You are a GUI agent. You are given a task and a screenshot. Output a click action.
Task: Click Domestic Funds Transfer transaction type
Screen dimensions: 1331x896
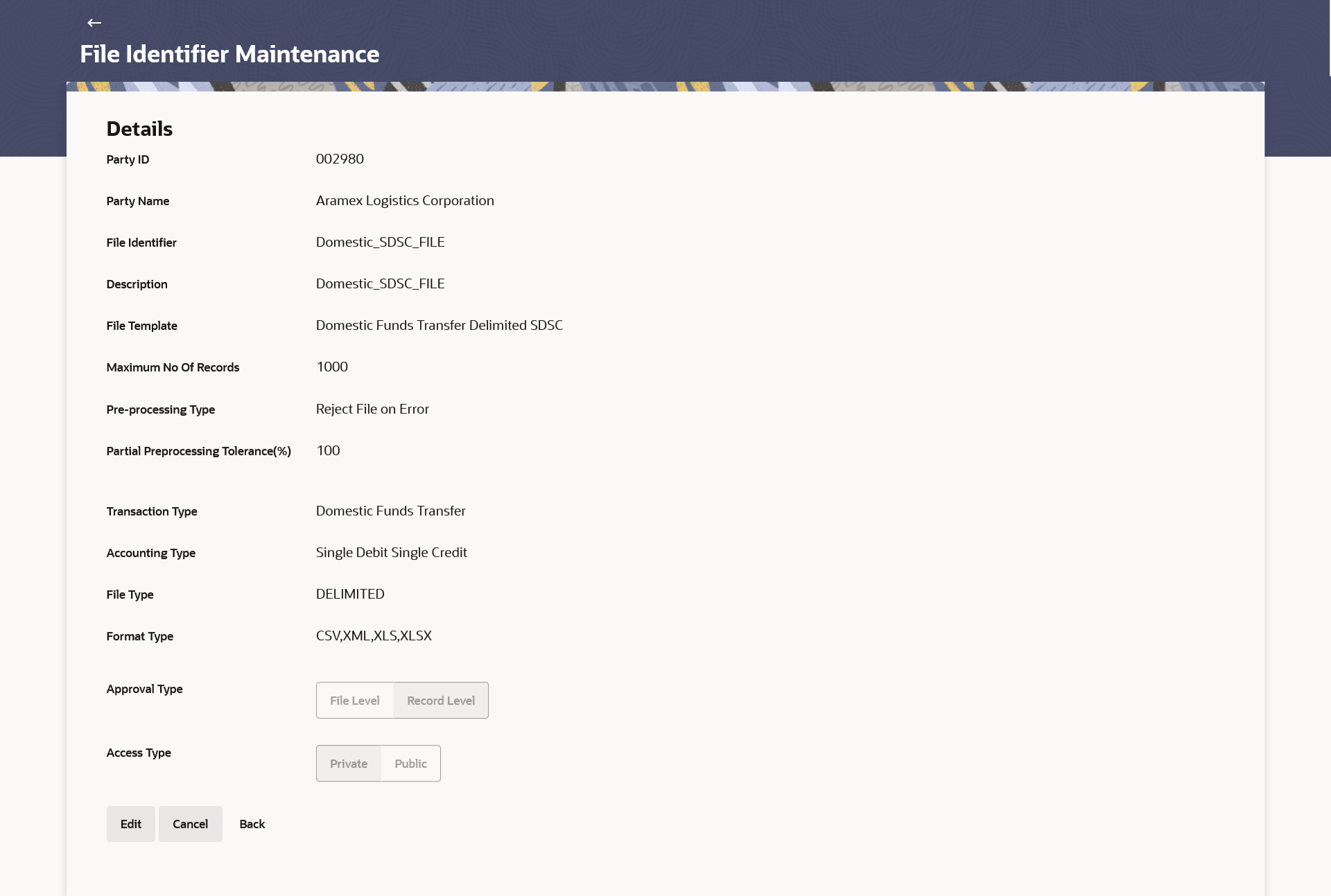[x=390, y=511]
